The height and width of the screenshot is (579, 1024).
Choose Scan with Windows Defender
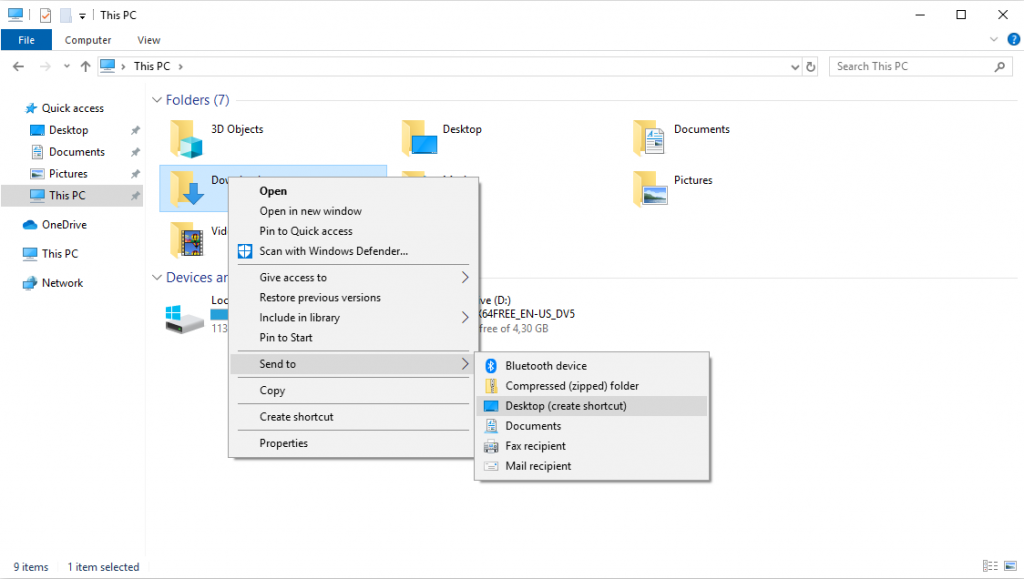[333, 251]
